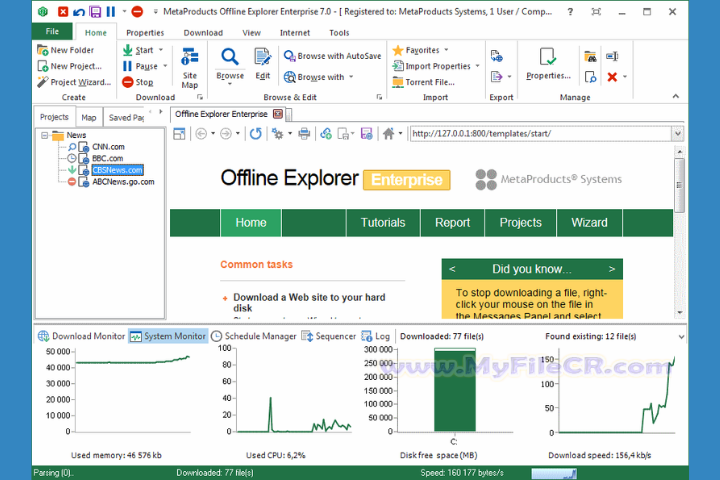Viewport: 720px width, 480px height.
Task: Click the browser Back arrow
Action: click(201, 134)
